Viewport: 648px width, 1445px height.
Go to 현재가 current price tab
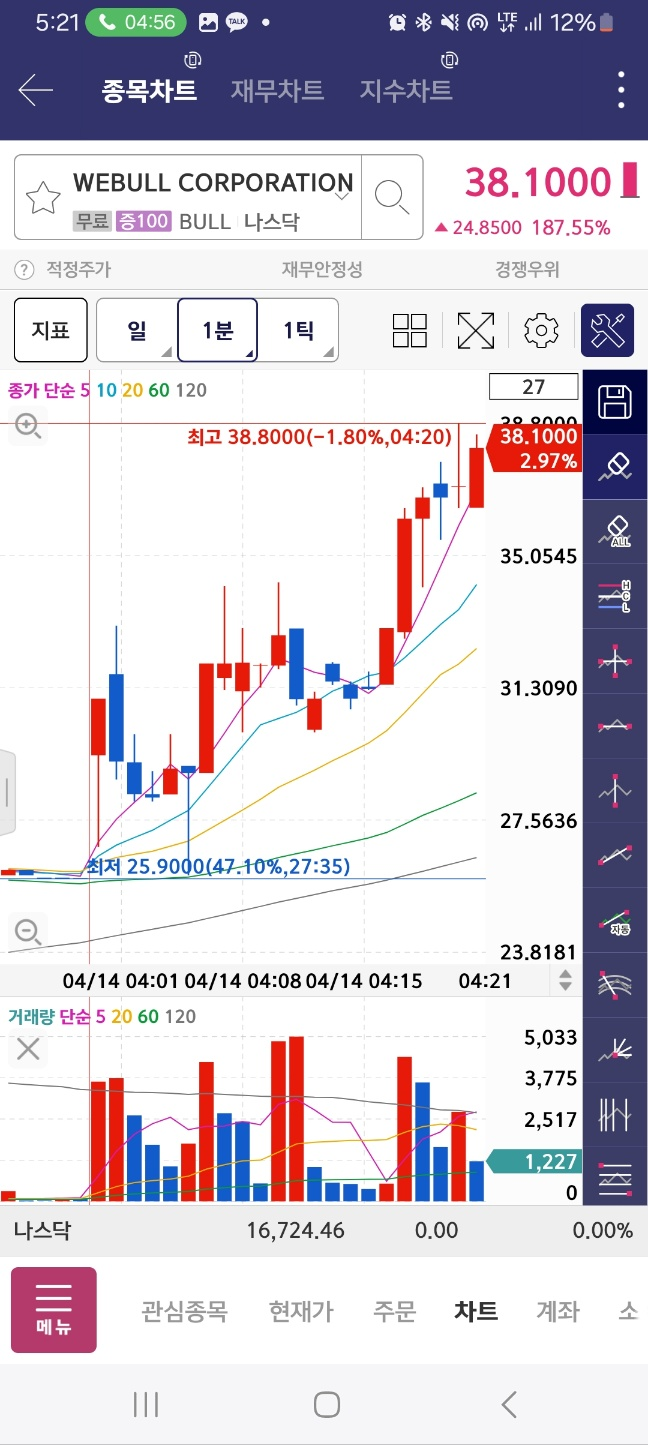pos(301,1311)
